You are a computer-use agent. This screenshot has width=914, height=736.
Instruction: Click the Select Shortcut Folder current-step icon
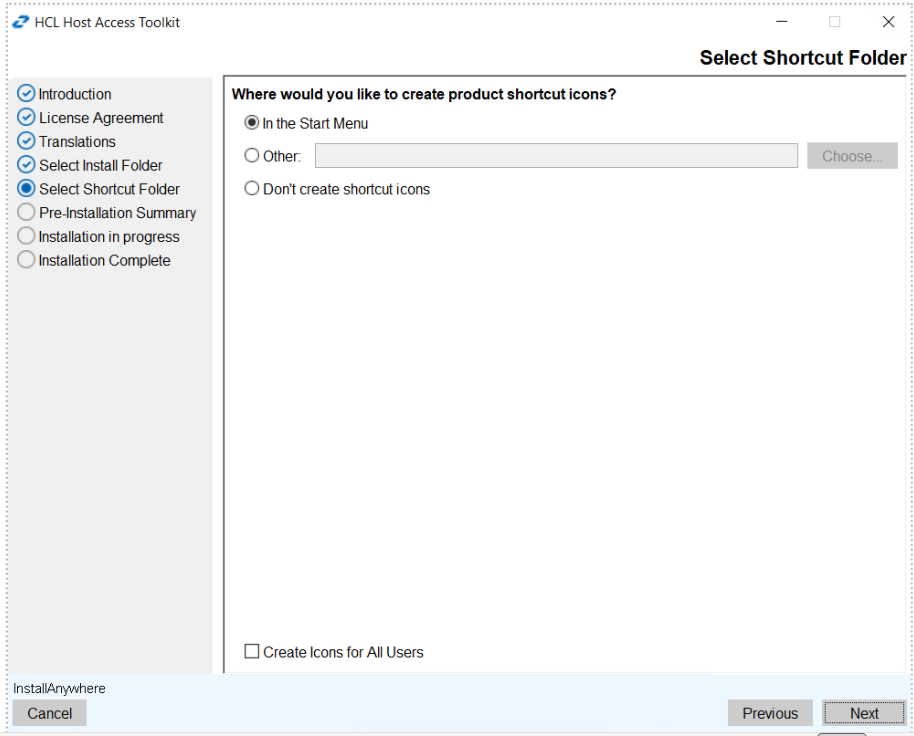click(27, 189)
